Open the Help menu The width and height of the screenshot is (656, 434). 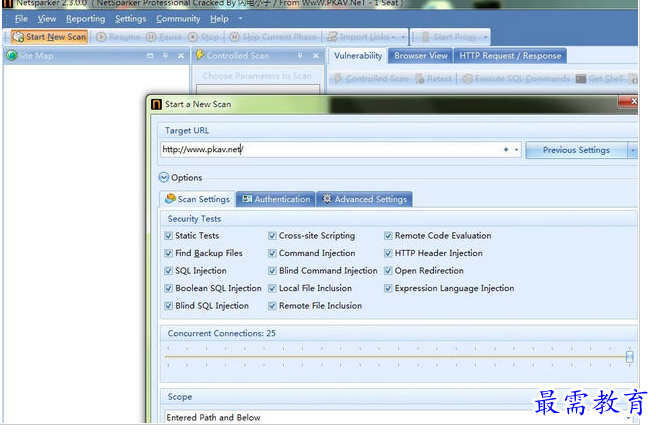point(219,19)
